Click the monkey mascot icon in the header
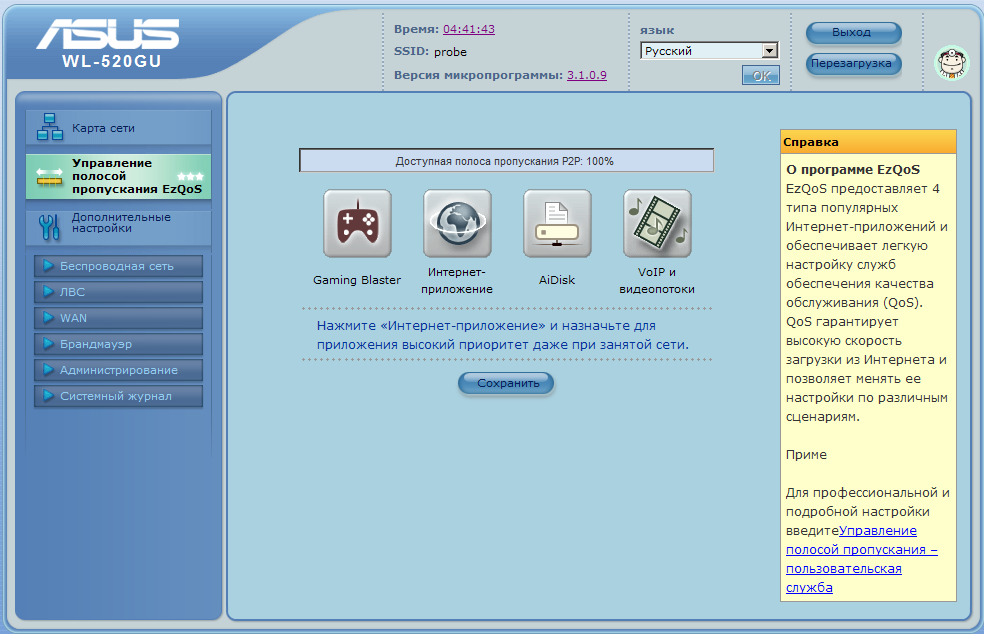The width and height of the screenshot is (984, 634). point(951,63)
